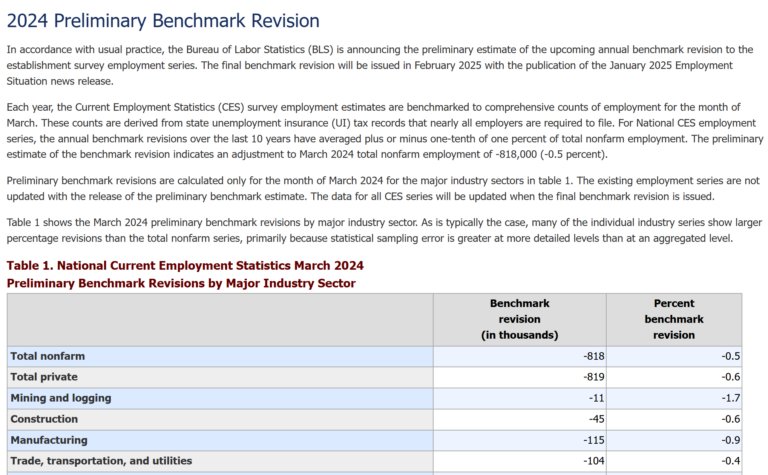This screenshot has height=475, width=768.
Task: Click the -115 value for Manufacturing
Action: click(x=594, y=440)
